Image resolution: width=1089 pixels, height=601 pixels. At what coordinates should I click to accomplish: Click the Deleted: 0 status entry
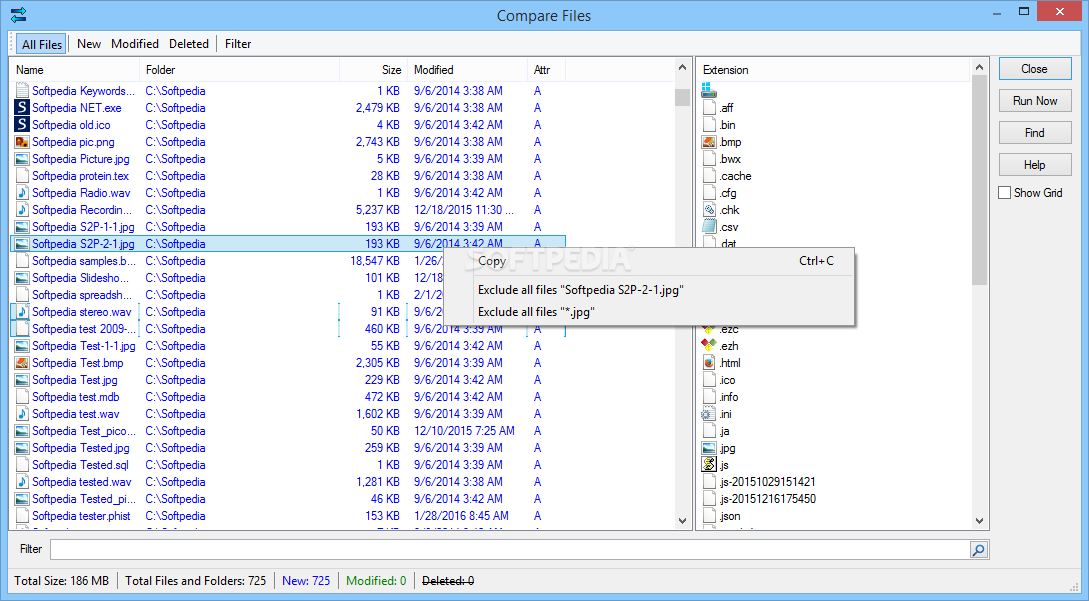[x=448, y=581]
